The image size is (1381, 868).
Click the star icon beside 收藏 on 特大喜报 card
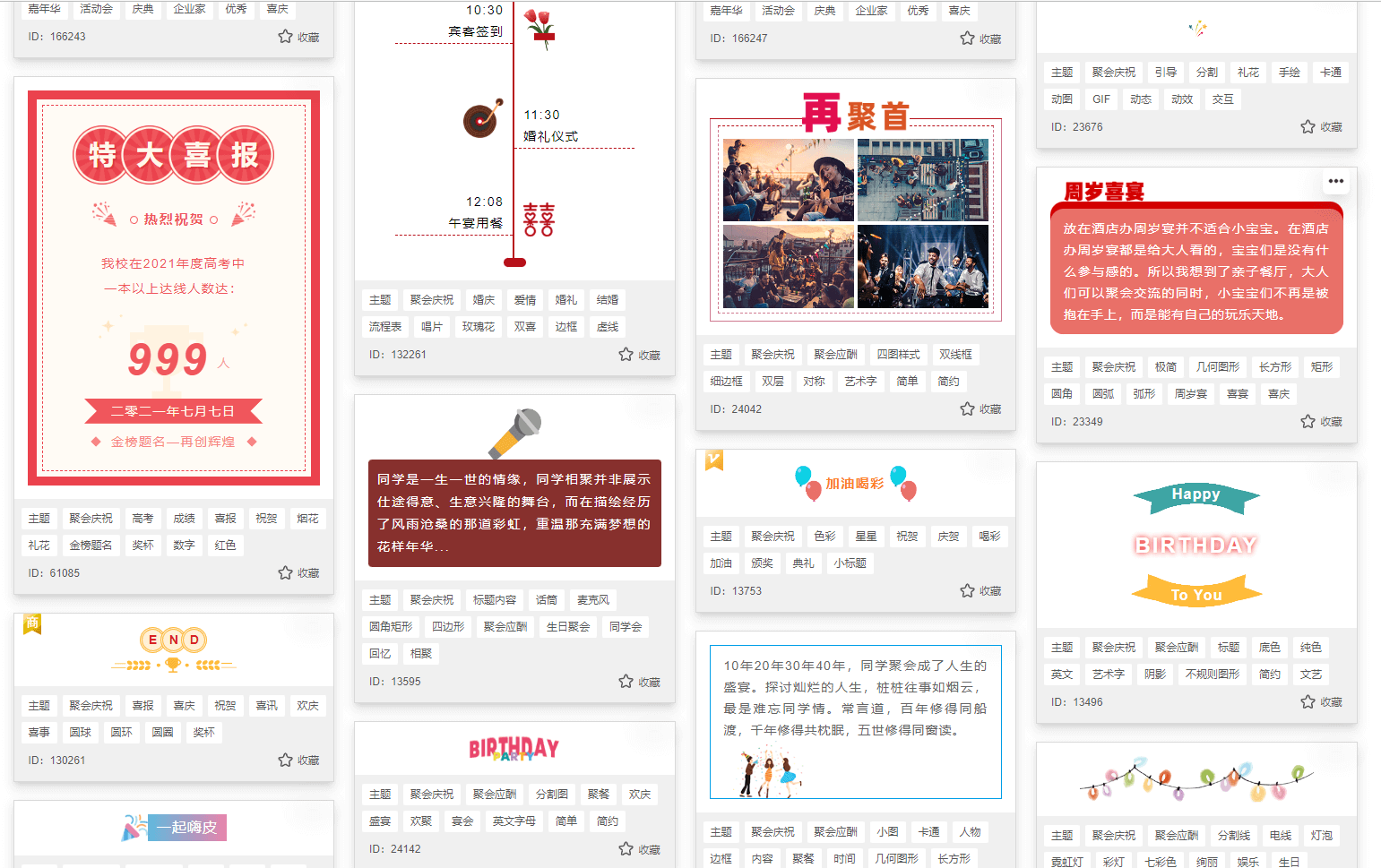[x=285, y=572]
